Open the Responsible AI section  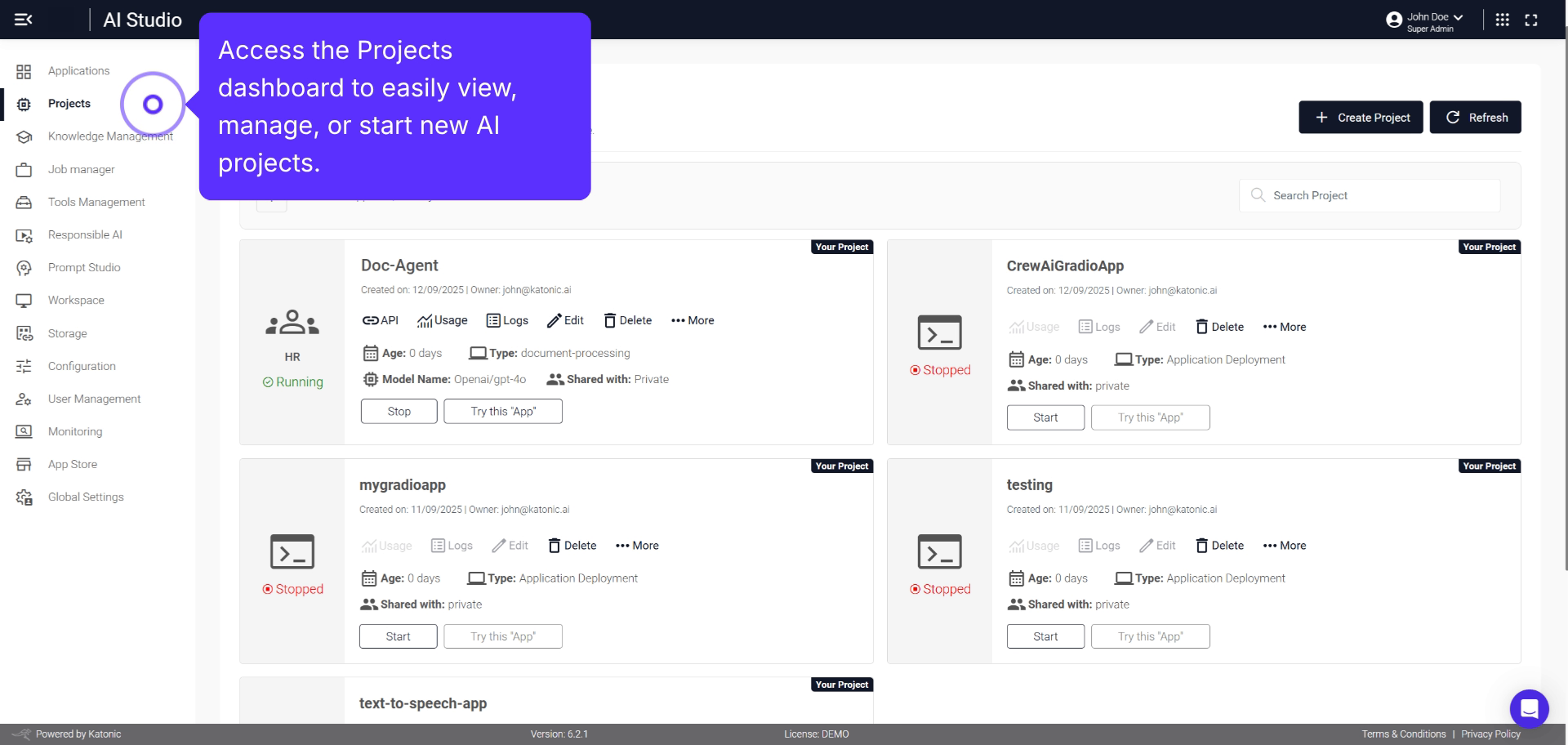83,234
